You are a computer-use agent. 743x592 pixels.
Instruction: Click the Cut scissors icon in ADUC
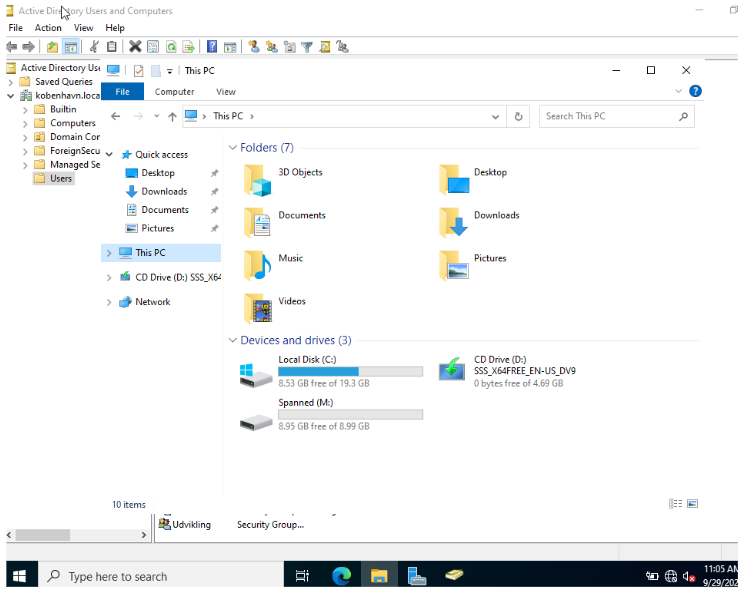click(94, 46)
